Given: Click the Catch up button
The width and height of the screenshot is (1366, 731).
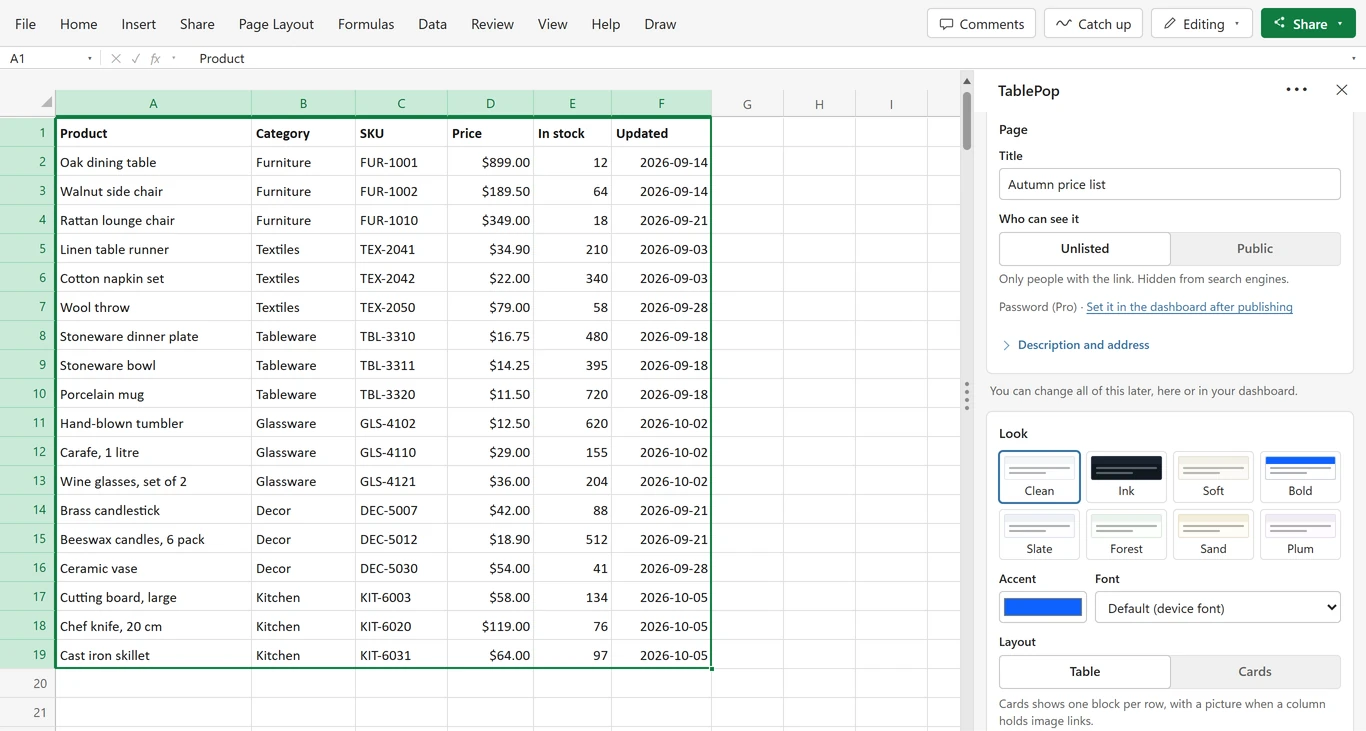Looking at the screenshot, I should [1094, 24].
